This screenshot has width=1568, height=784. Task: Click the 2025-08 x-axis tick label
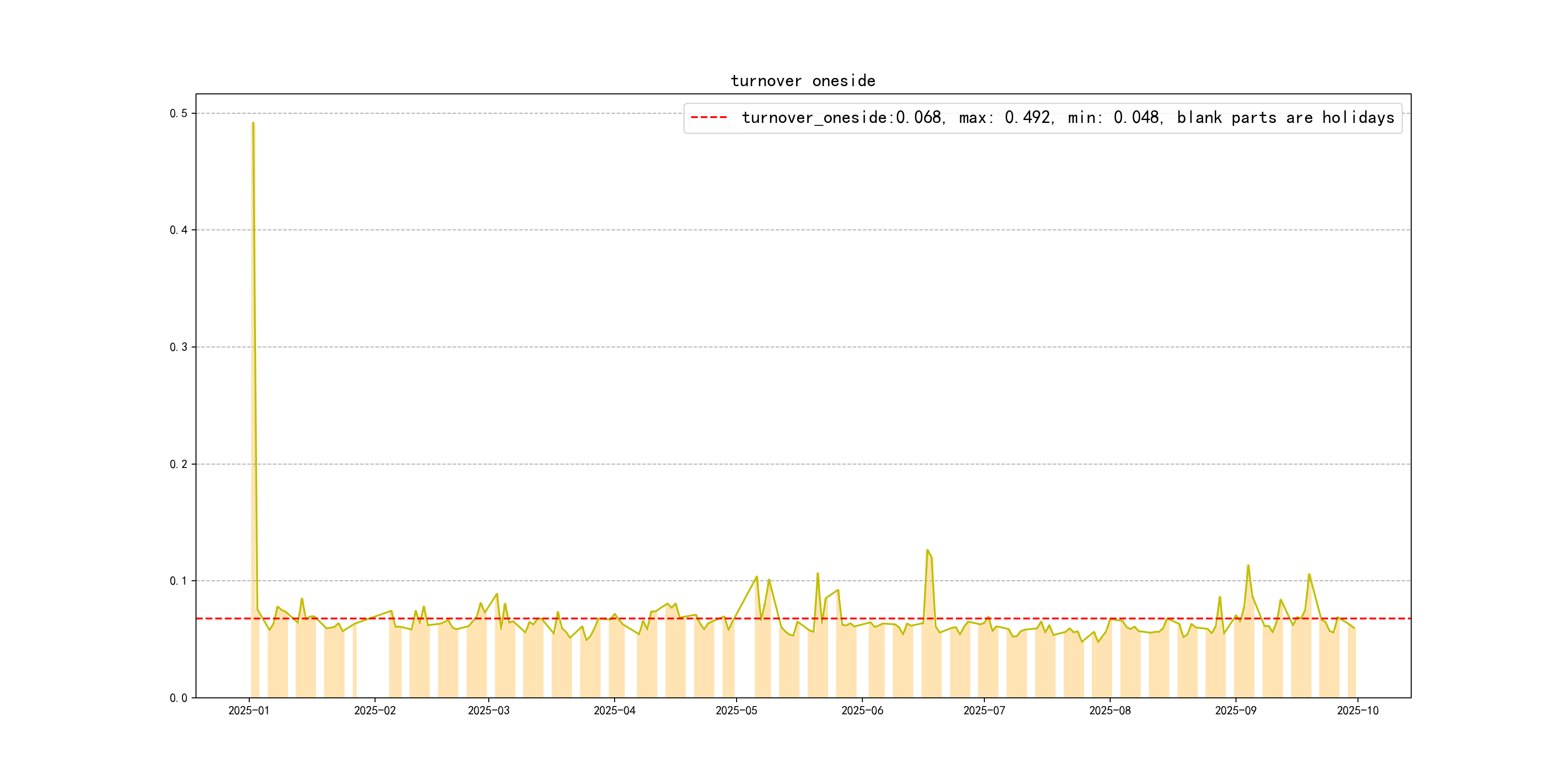[x=1110, y=710]
